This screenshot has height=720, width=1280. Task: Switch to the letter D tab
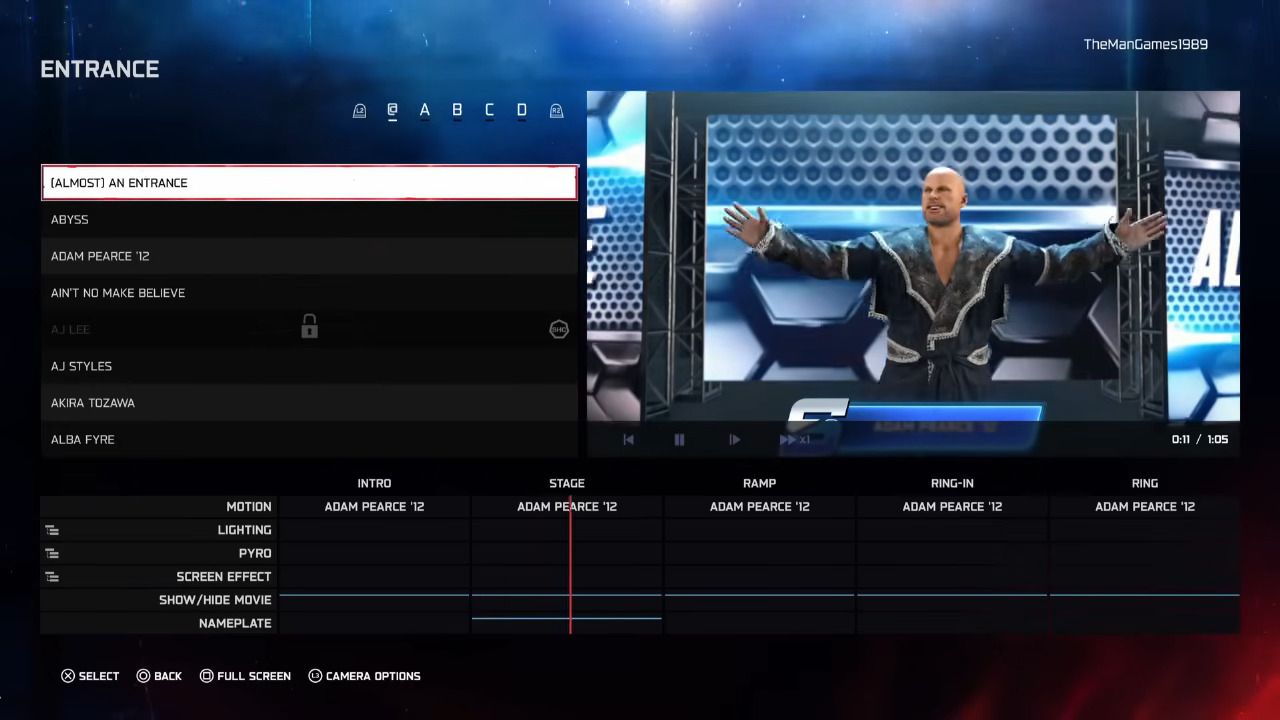(522, 111)
